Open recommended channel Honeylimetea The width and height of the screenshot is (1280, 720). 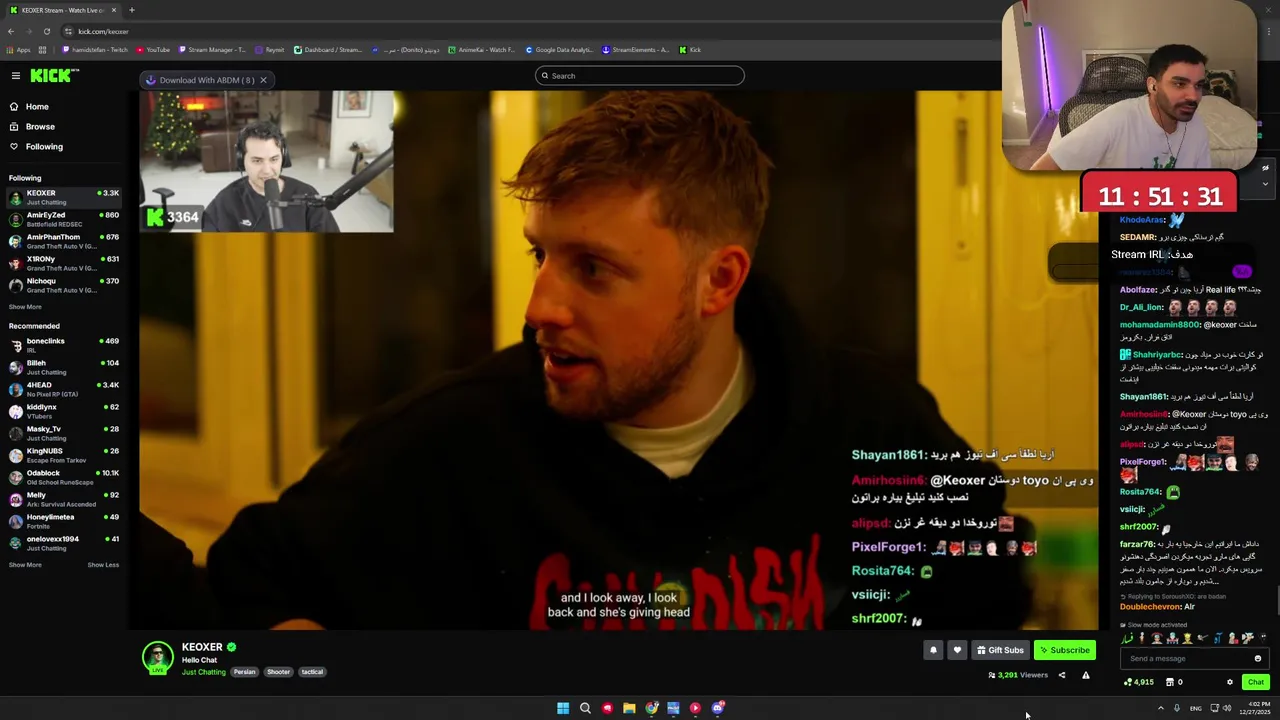click(x=64, y=521)
